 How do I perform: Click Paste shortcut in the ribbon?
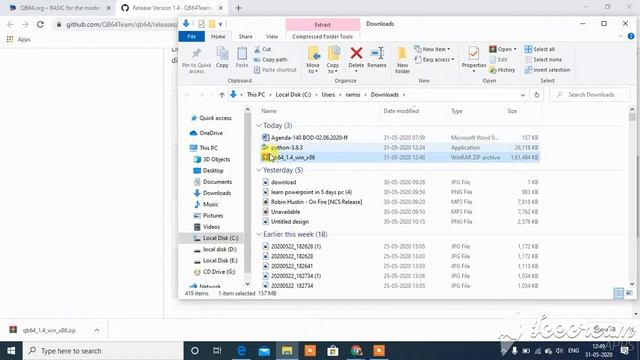275,70
